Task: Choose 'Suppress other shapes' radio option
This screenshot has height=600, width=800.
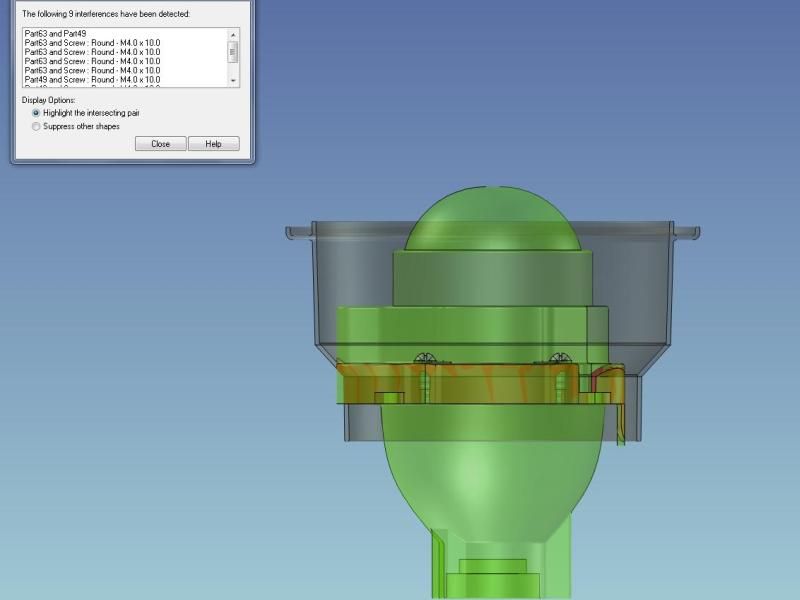Action: 36,127
